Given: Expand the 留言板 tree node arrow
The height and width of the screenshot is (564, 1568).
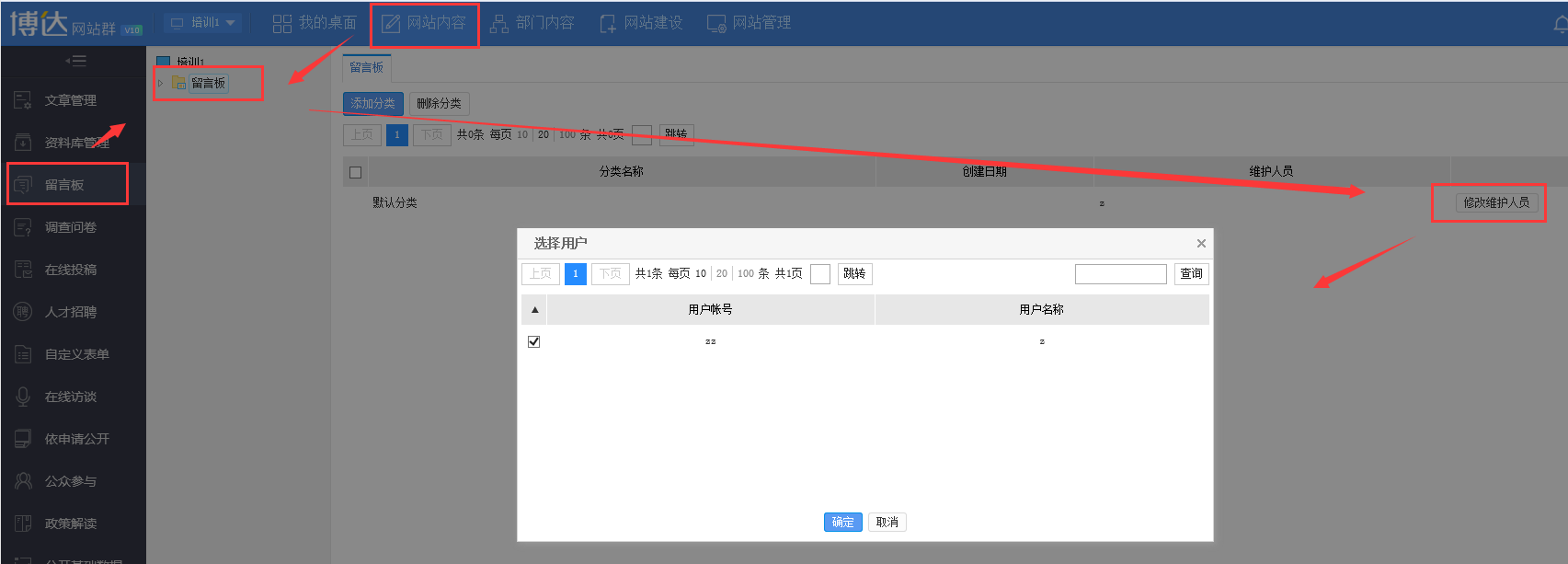Looking at the screenshot, I should (x=161, y=84).
